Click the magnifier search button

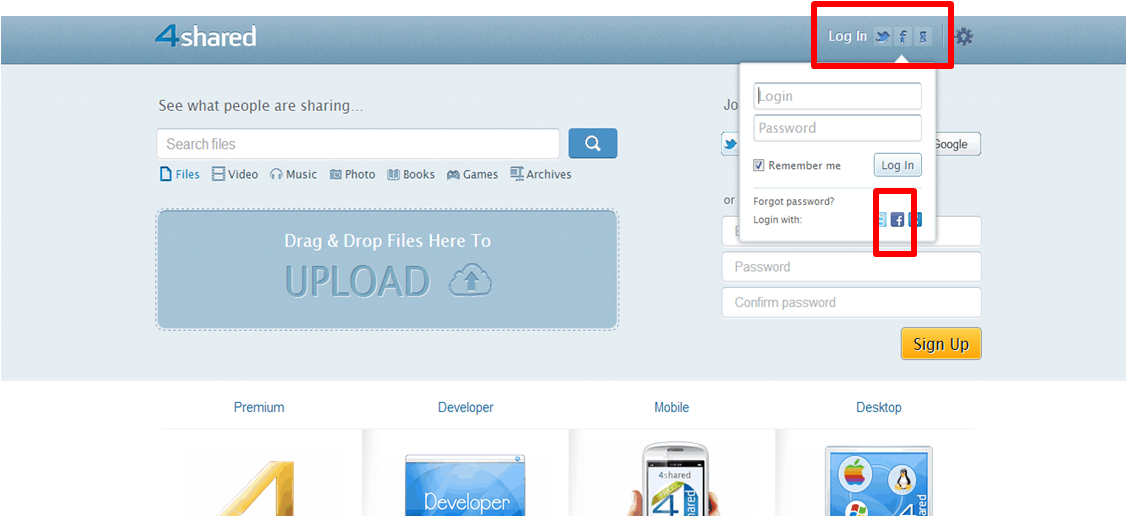point(593,143)
